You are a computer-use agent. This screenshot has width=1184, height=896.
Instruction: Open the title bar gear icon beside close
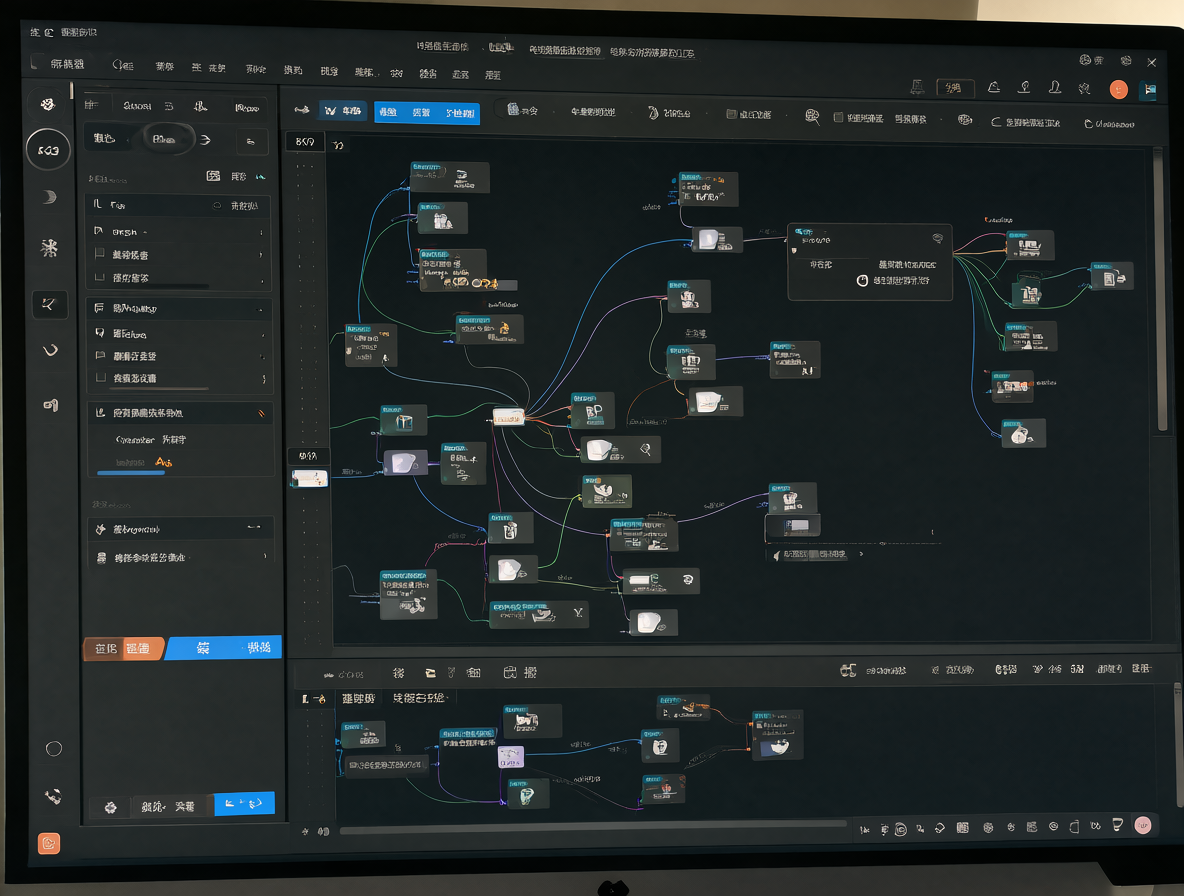(1126, 60)
